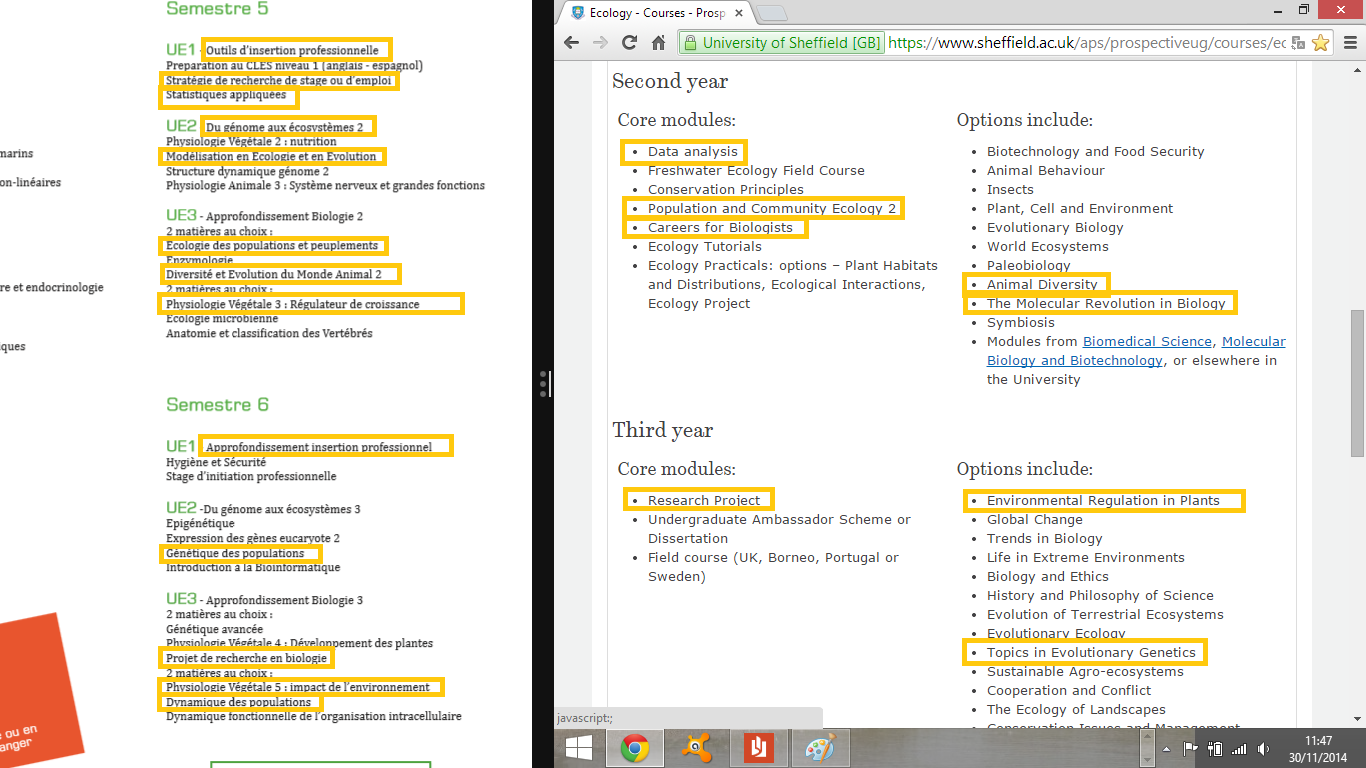Close the Ecology - Courses tab
Image resolution: width=1366 pixels, height=768 pixels.
[x=741, y=13]
